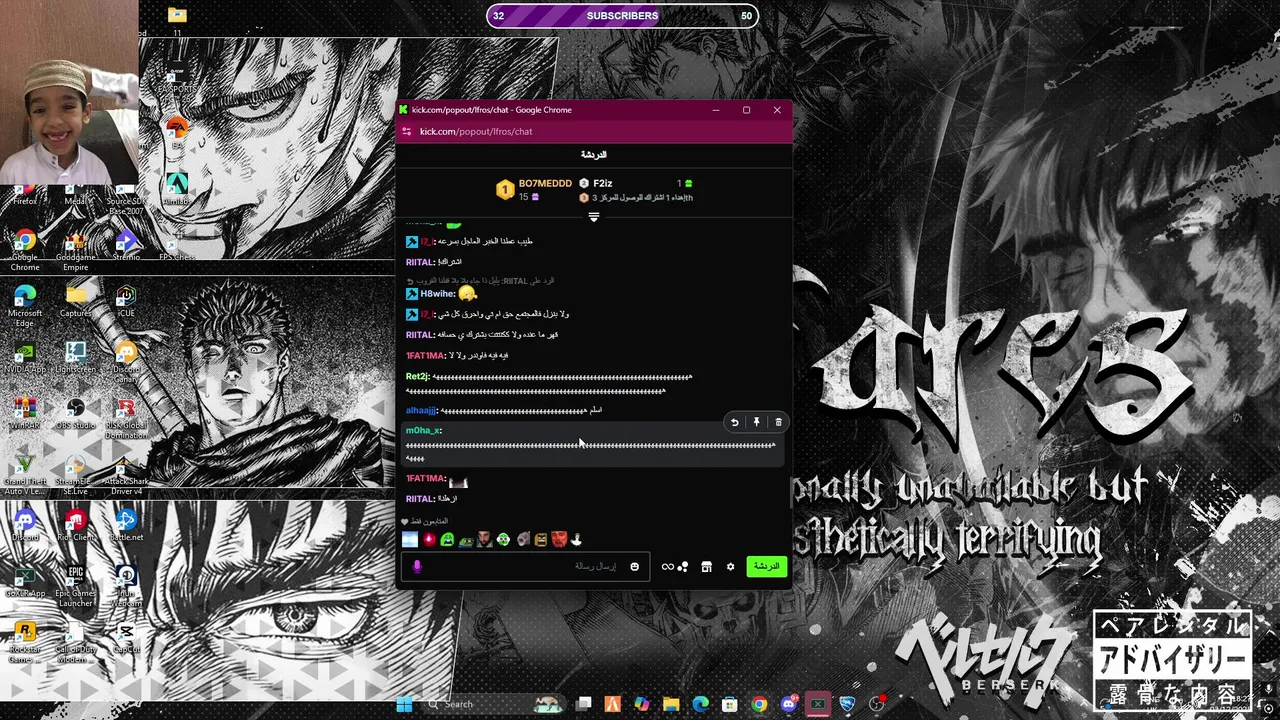The image size is (1280, 720).
Task: Open Microsoft Edge desktop shortcut
Action: [x=25, y=306]
